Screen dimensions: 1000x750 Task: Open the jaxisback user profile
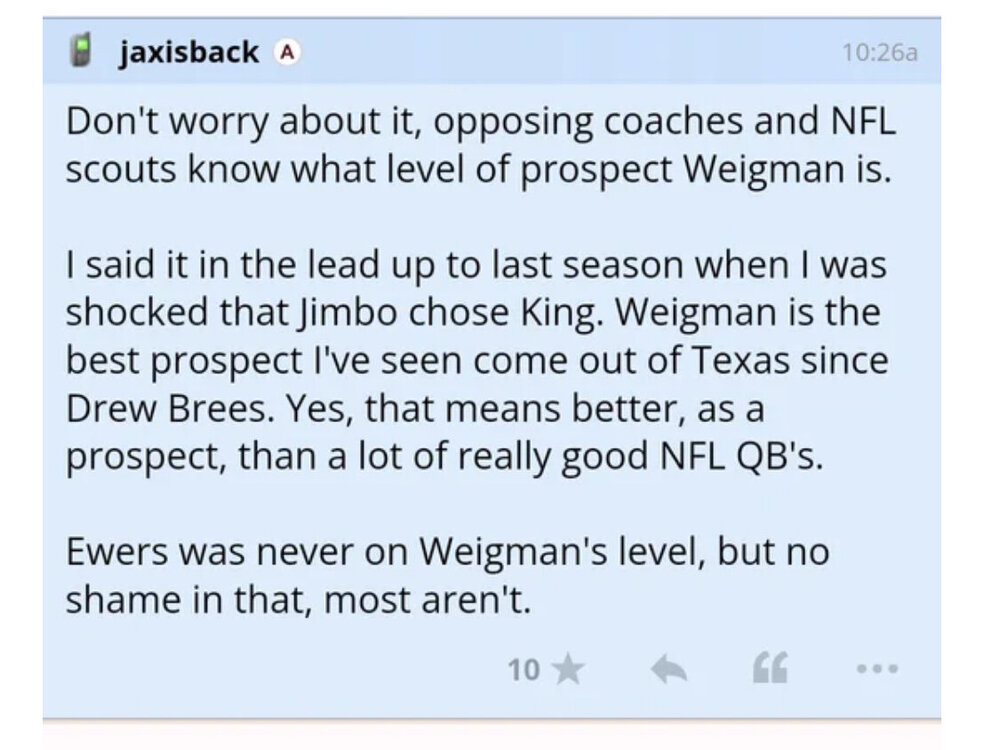pos(189,52)
